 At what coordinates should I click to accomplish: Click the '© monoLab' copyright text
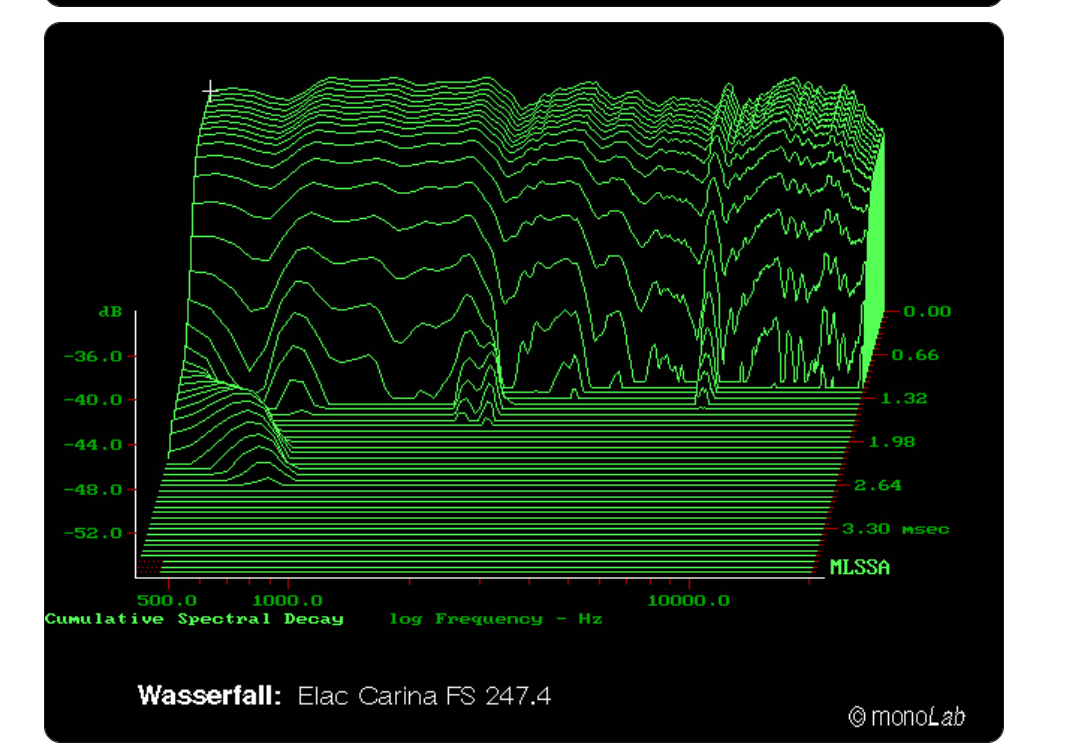(x=907, y=717)
